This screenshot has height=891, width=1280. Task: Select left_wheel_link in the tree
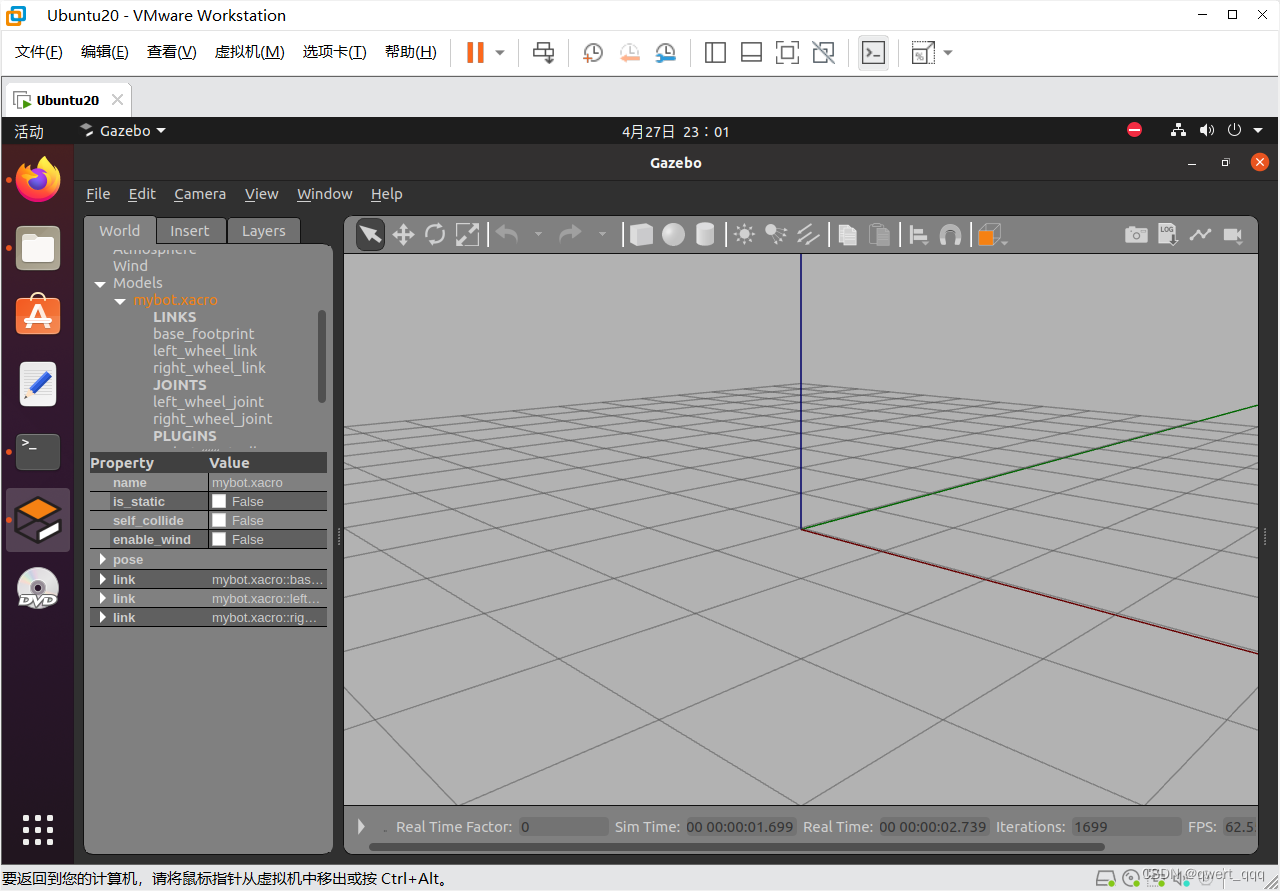[x=205, y=351]
